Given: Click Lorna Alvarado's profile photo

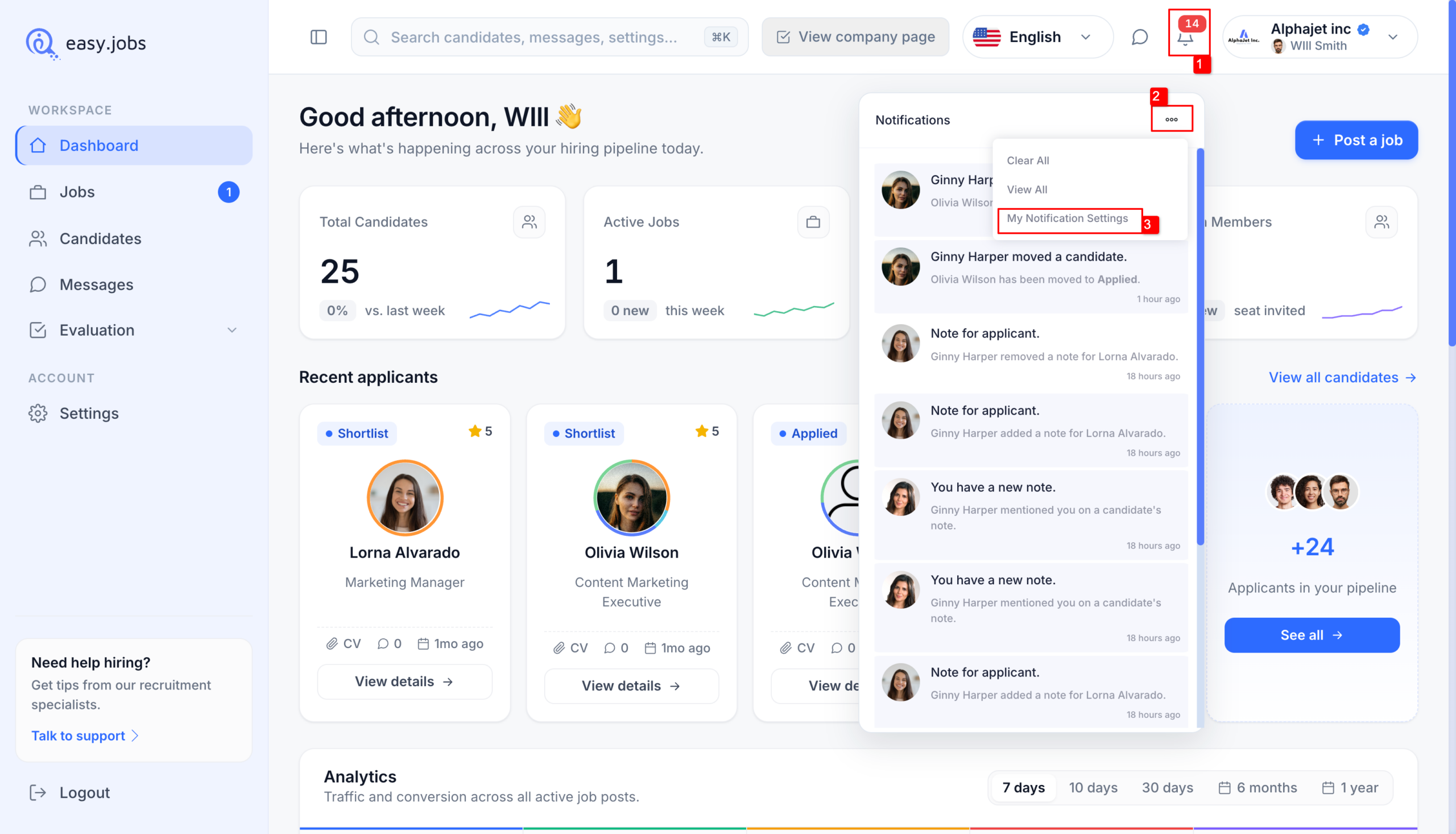Looking at the screenshot, I should click(405, 498).
